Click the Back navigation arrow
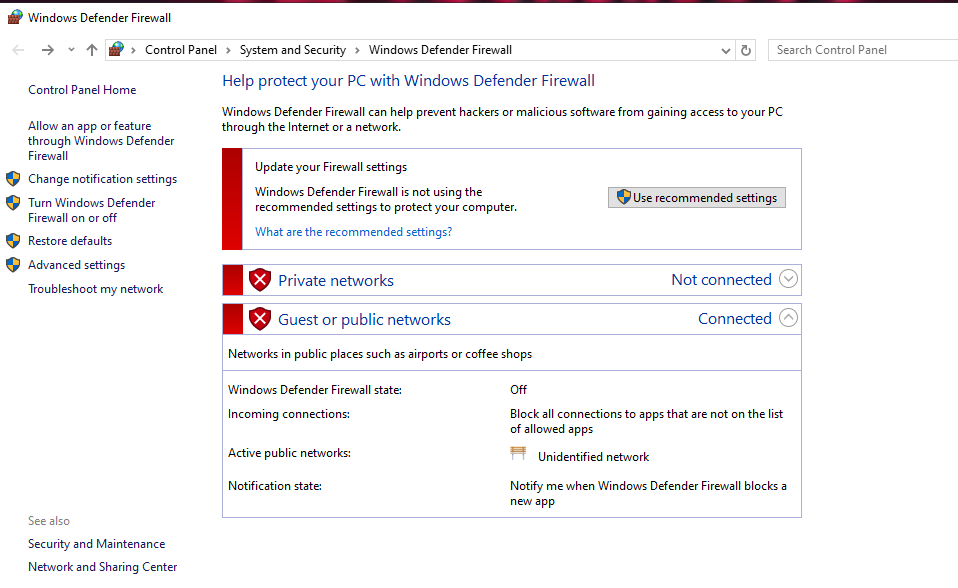This screenshot has width=958, height=588. 19,50
